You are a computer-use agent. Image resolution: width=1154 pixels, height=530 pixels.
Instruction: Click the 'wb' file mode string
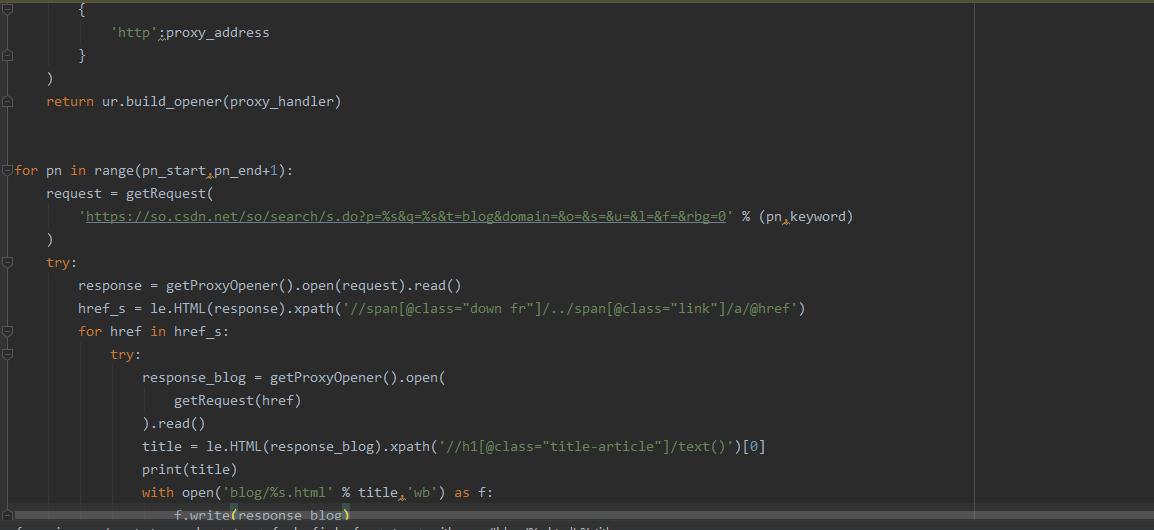[422, 492]
